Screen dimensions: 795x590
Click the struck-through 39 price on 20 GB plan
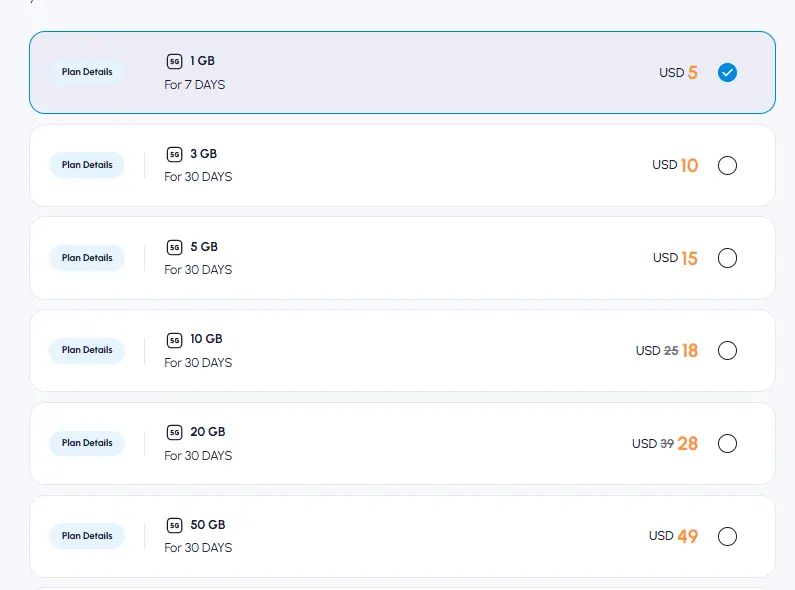click(x=667, y=444)
